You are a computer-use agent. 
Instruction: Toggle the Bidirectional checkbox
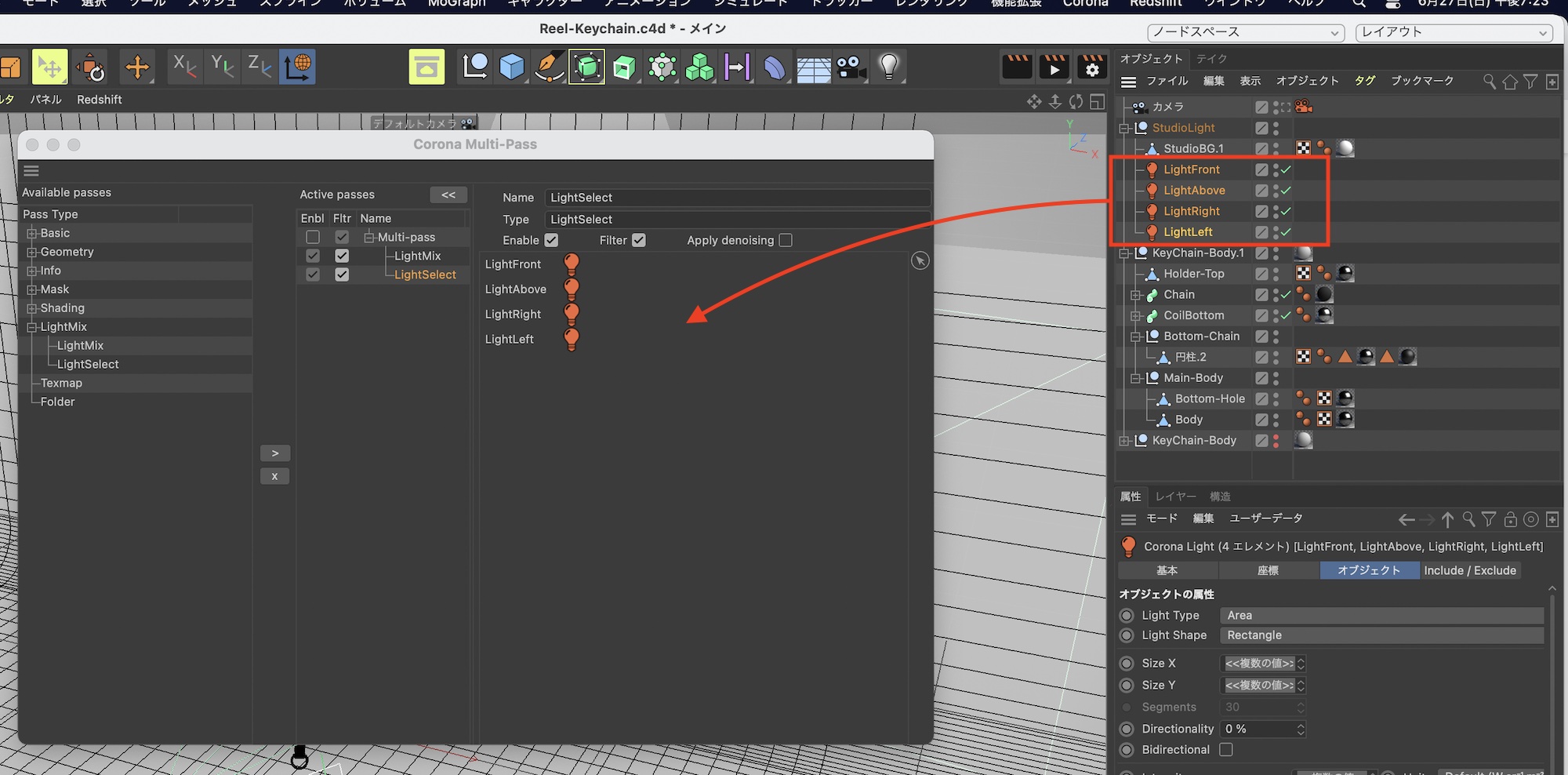coord(1226,750)
